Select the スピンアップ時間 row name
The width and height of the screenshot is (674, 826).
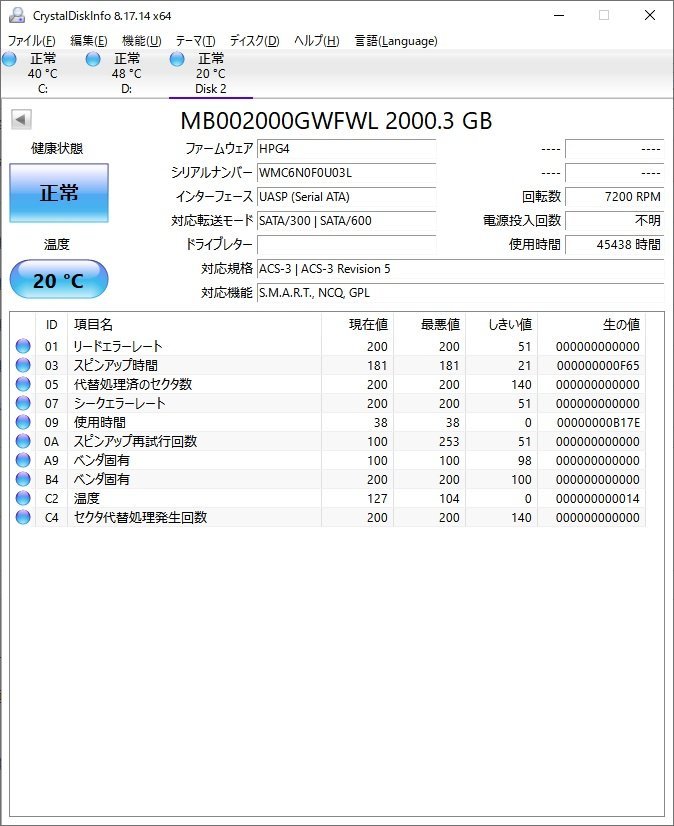[x=115, y=365]
